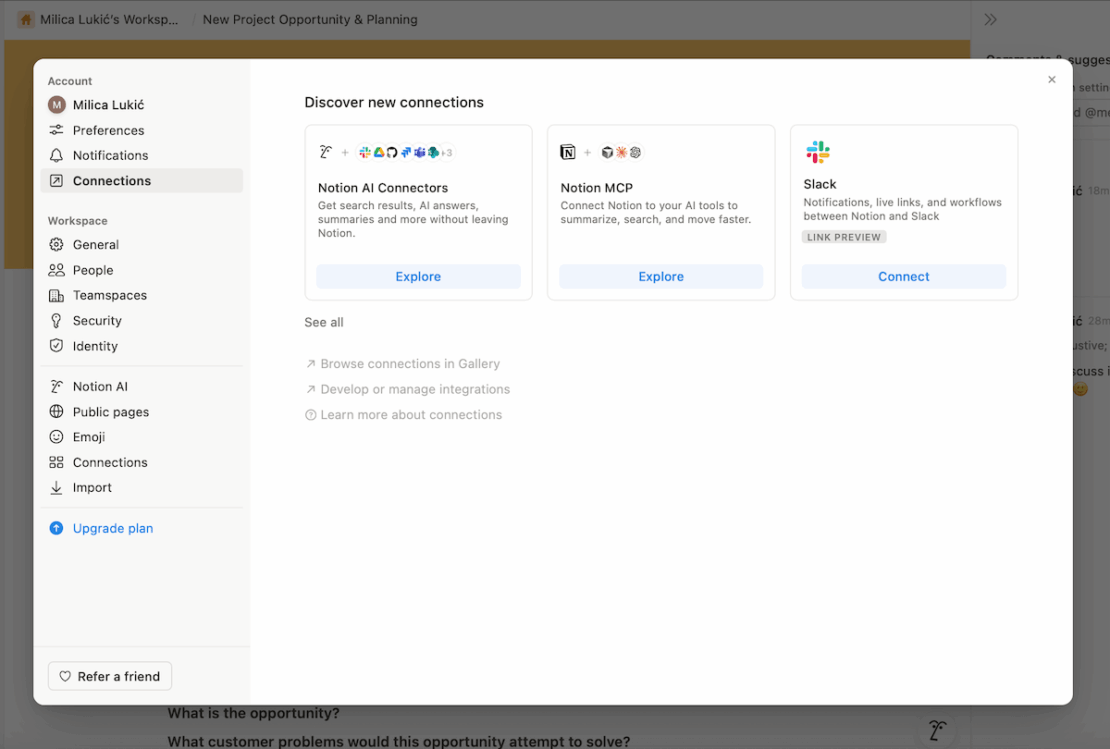Click the Notion logo on the Notion MCP card
This screenshot has width=1110, height=749.
click(568, 152)
